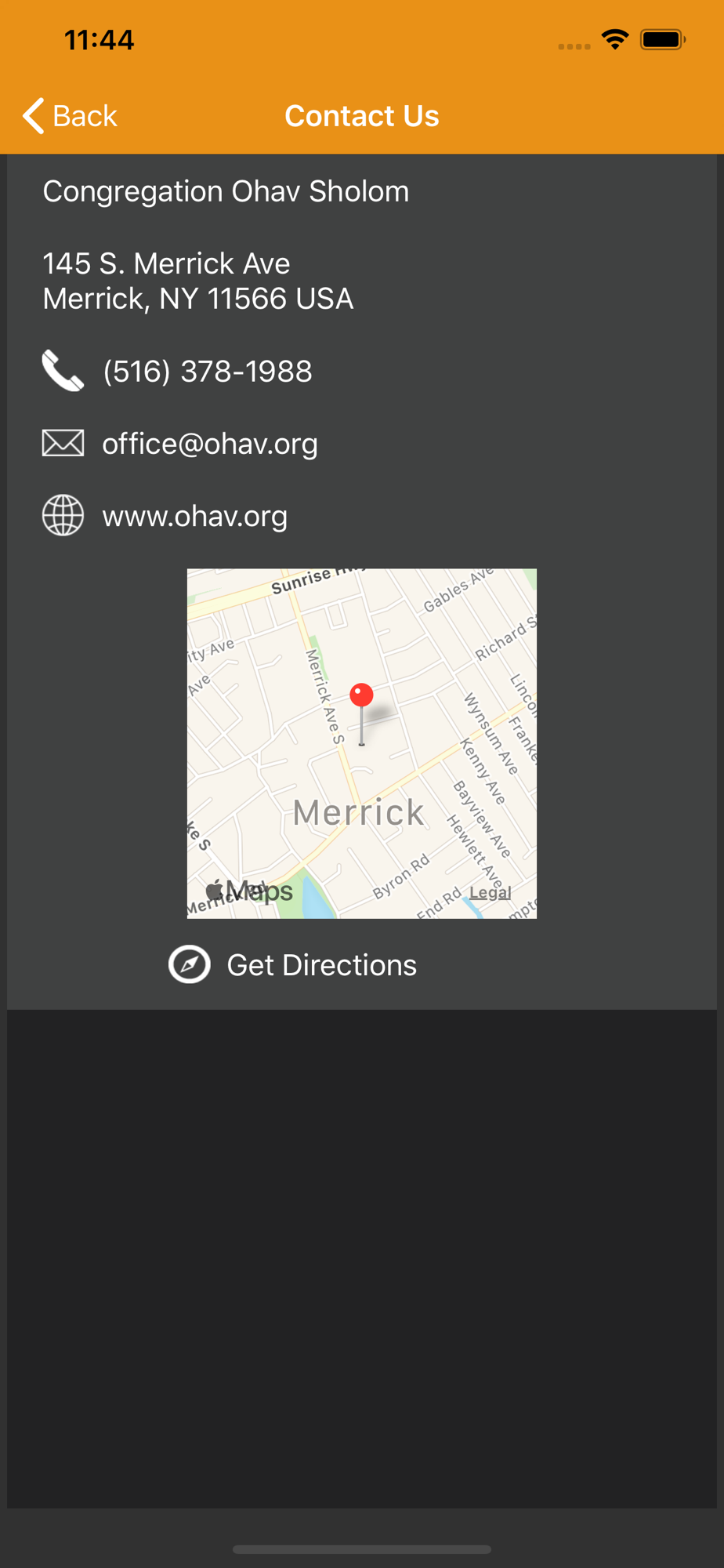724x1568 pixels.
Task: Open the Merrick map thumbnail
Action: 362,743
